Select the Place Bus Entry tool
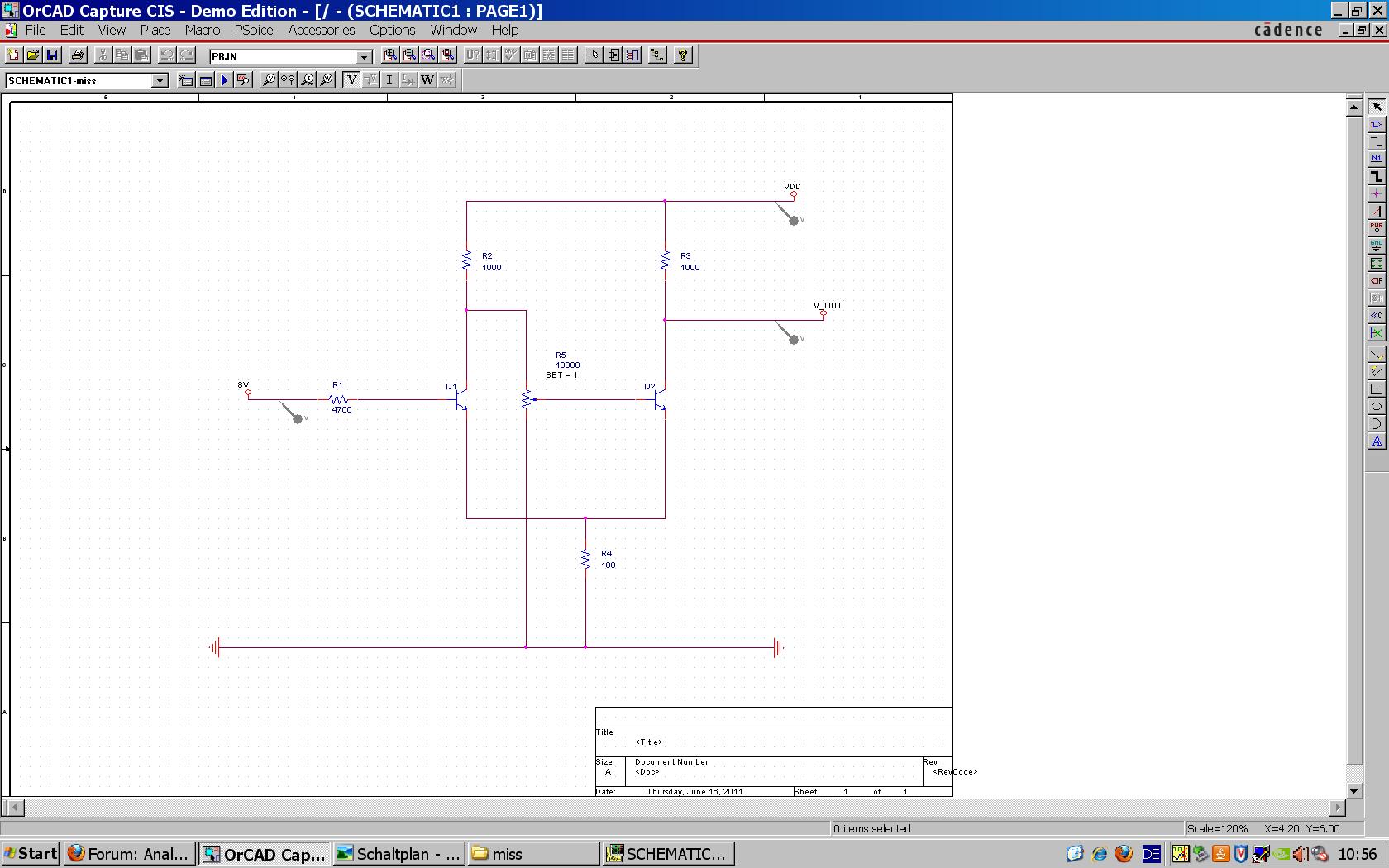 pos(1377,211)
